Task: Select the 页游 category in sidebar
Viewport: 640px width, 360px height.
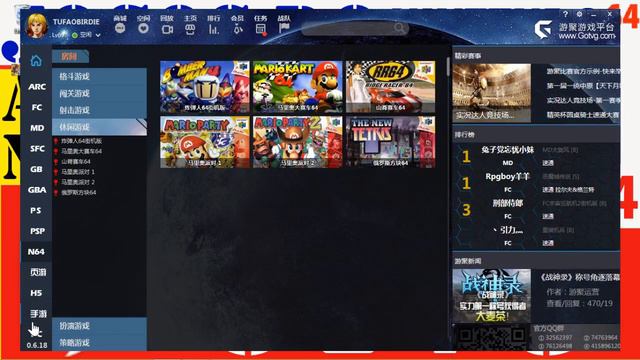Action: point(38,272)
